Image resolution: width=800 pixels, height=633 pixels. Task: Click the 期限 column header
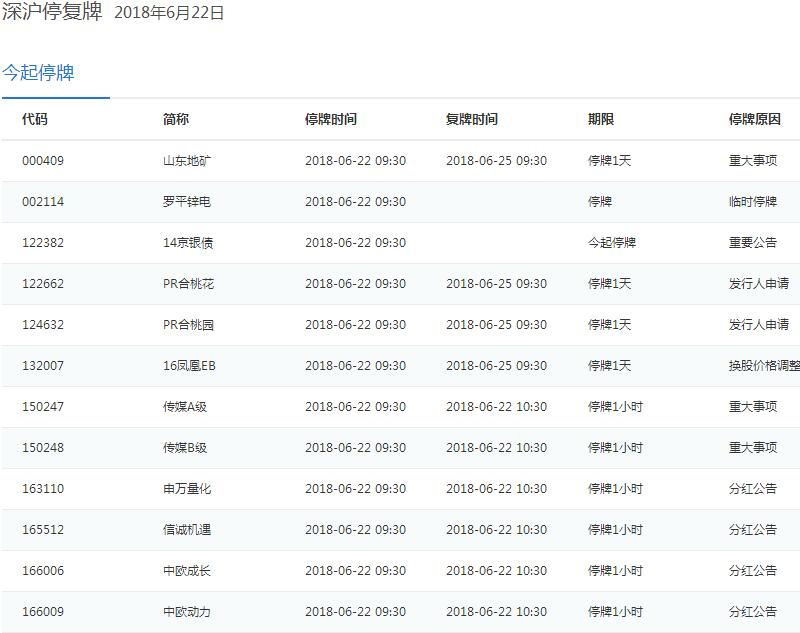point(600,119)
